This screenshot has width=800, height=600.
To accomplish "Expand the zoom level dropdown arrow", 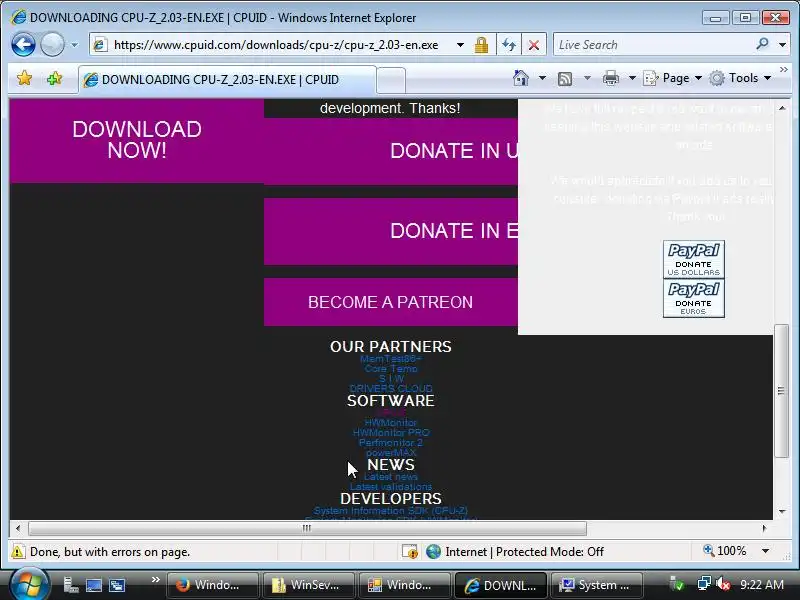I will (x=765, y=551).
